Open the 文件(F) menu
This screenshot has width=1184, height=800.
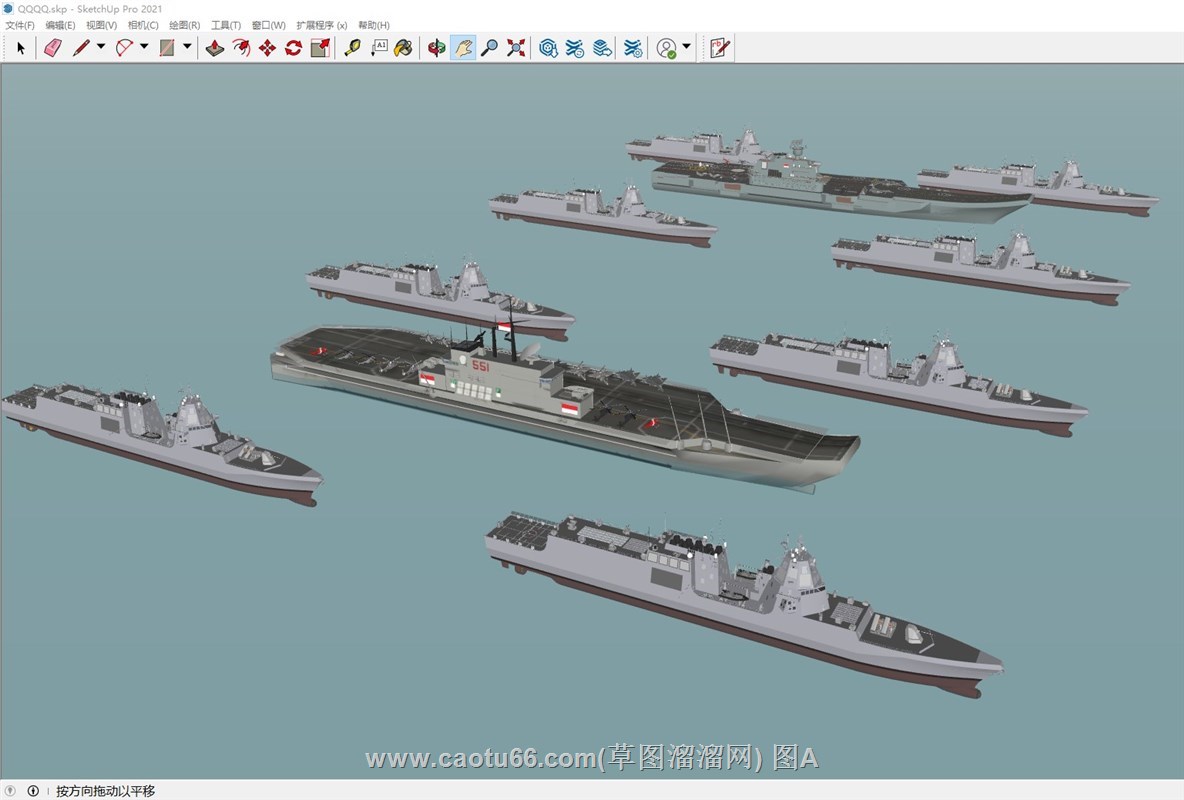pos(20,25)
